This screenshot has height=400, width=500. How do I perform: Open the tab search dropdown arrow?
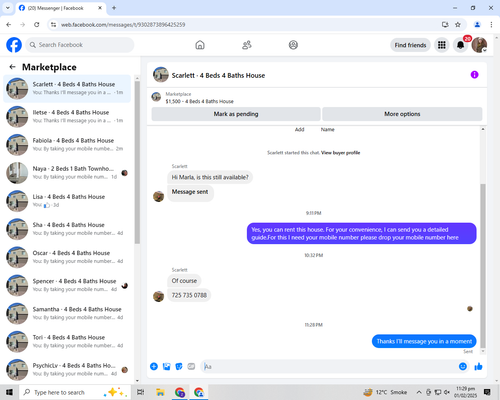[8, 8]
